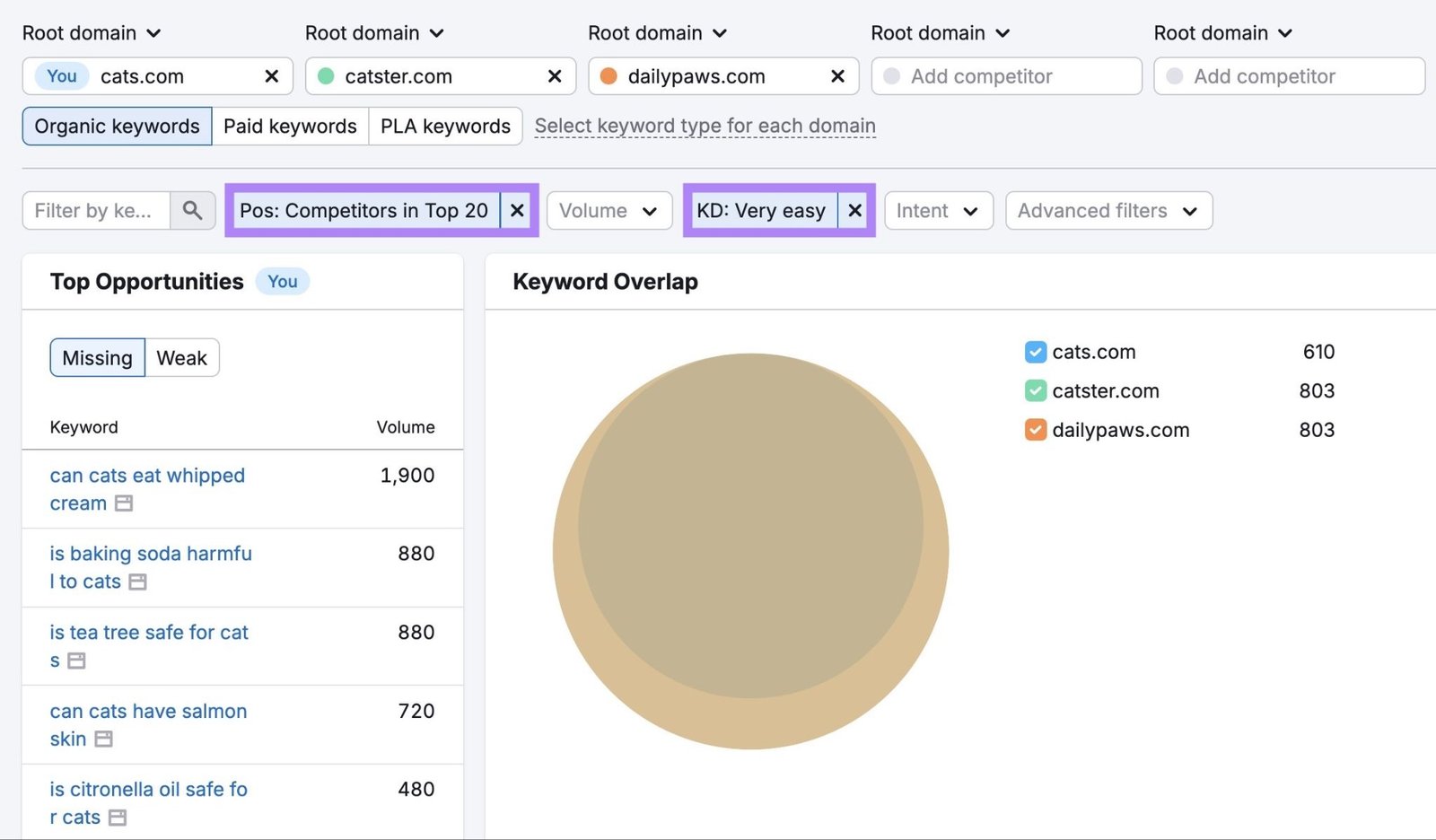Expand the Advanced filters dropdown
This screenshot has width=1436, height=840.
pos(1108,210)
